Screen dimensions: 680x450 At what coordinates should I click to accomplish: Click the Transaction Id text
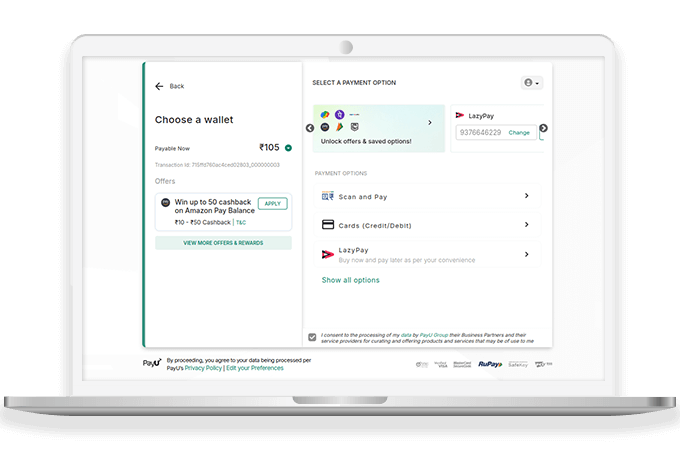[x=217, y=165]
